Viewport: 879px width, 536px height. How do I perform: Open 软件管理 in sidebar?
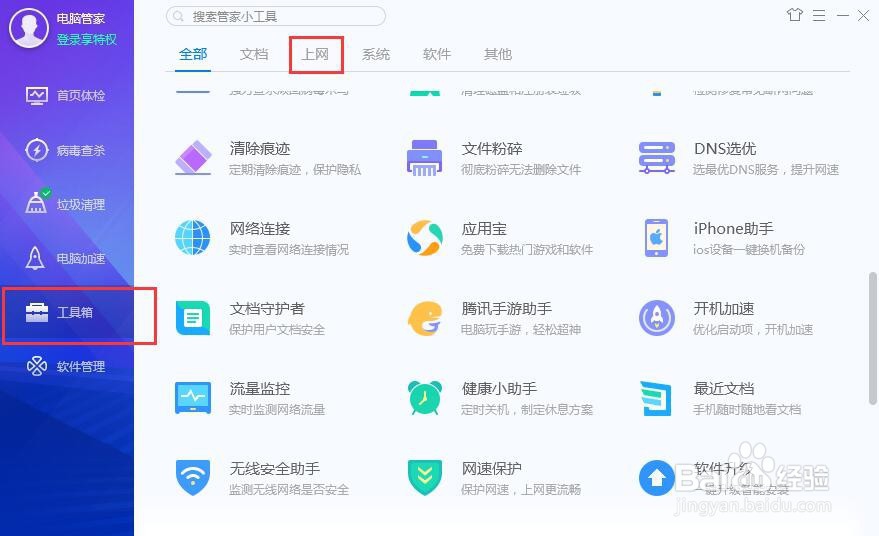point(67,367)
